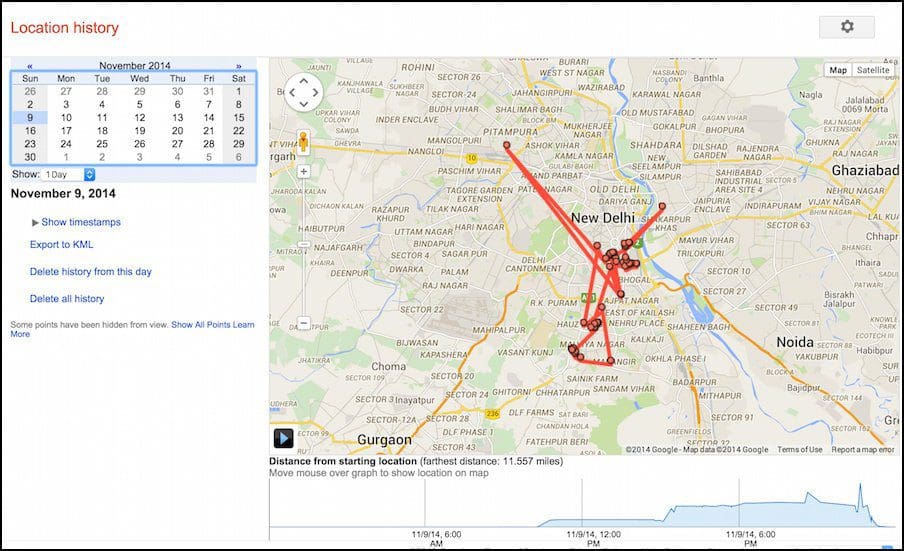Image resolution: width=904 pixels, height=551 pixels.
Task: Select November 10 in calendar
Action: (66, 118)
